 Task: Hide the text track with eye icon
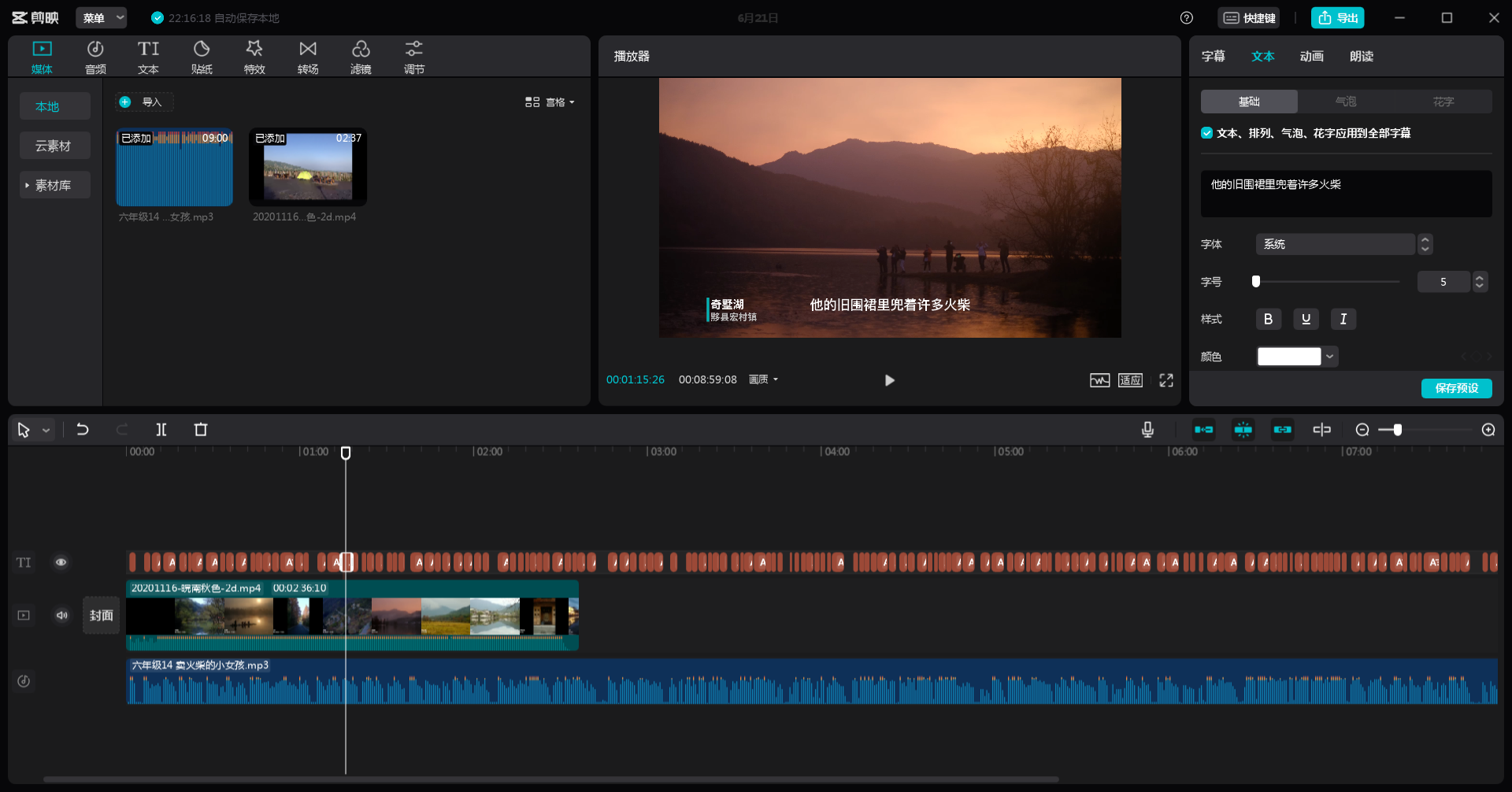click(61, 562)
